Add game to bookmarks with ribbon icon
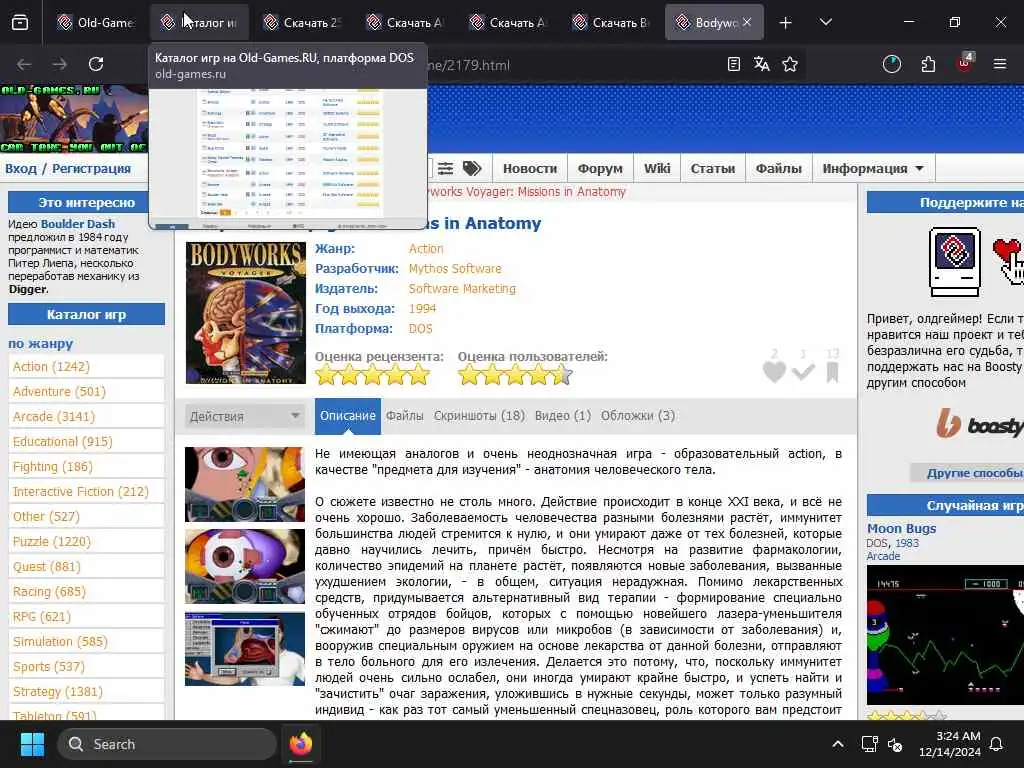 point(833,372)
